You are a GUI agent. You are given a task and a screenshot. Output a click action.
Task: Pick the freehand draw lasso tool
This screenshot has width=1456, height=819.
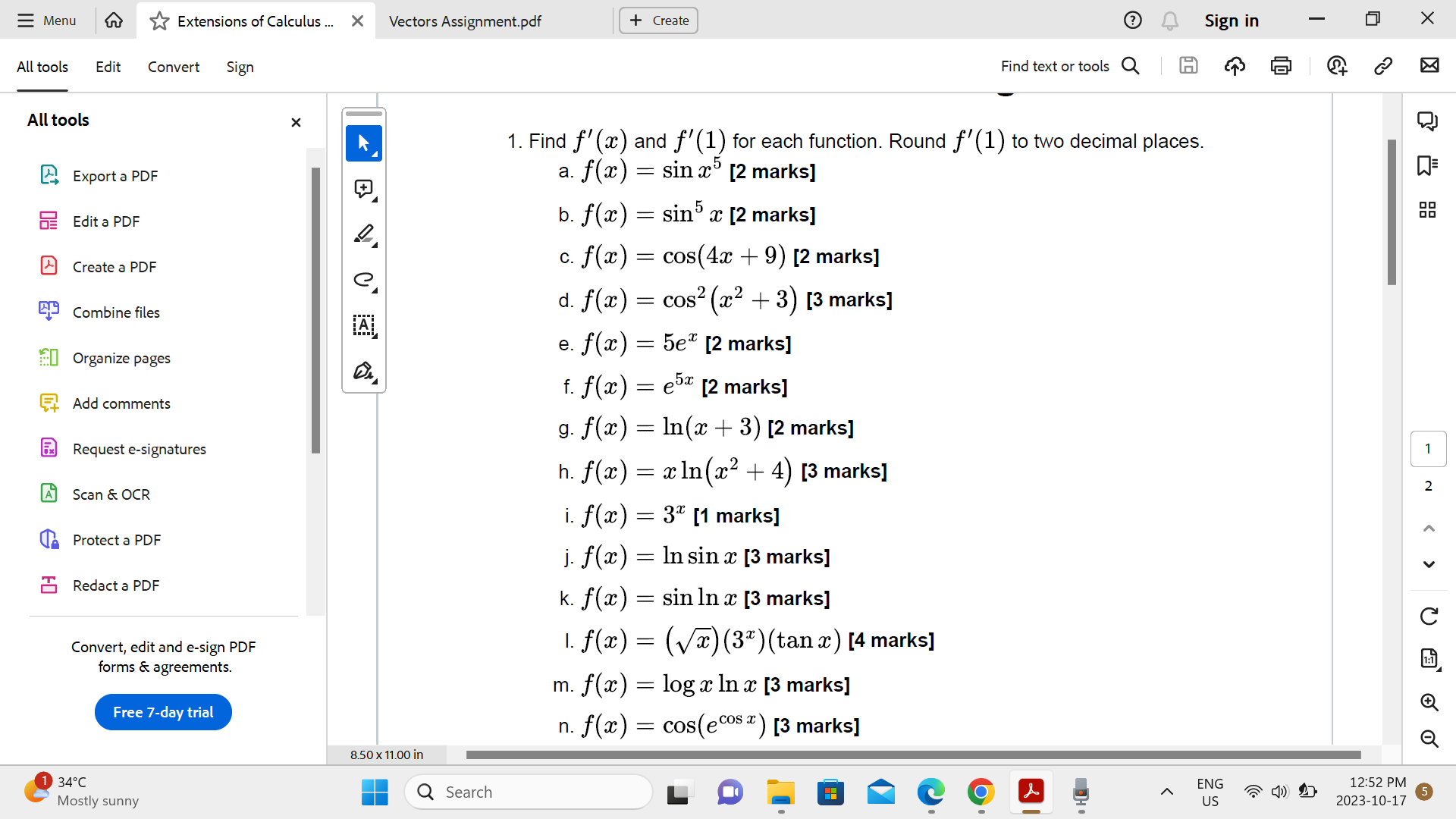point(364,280)
